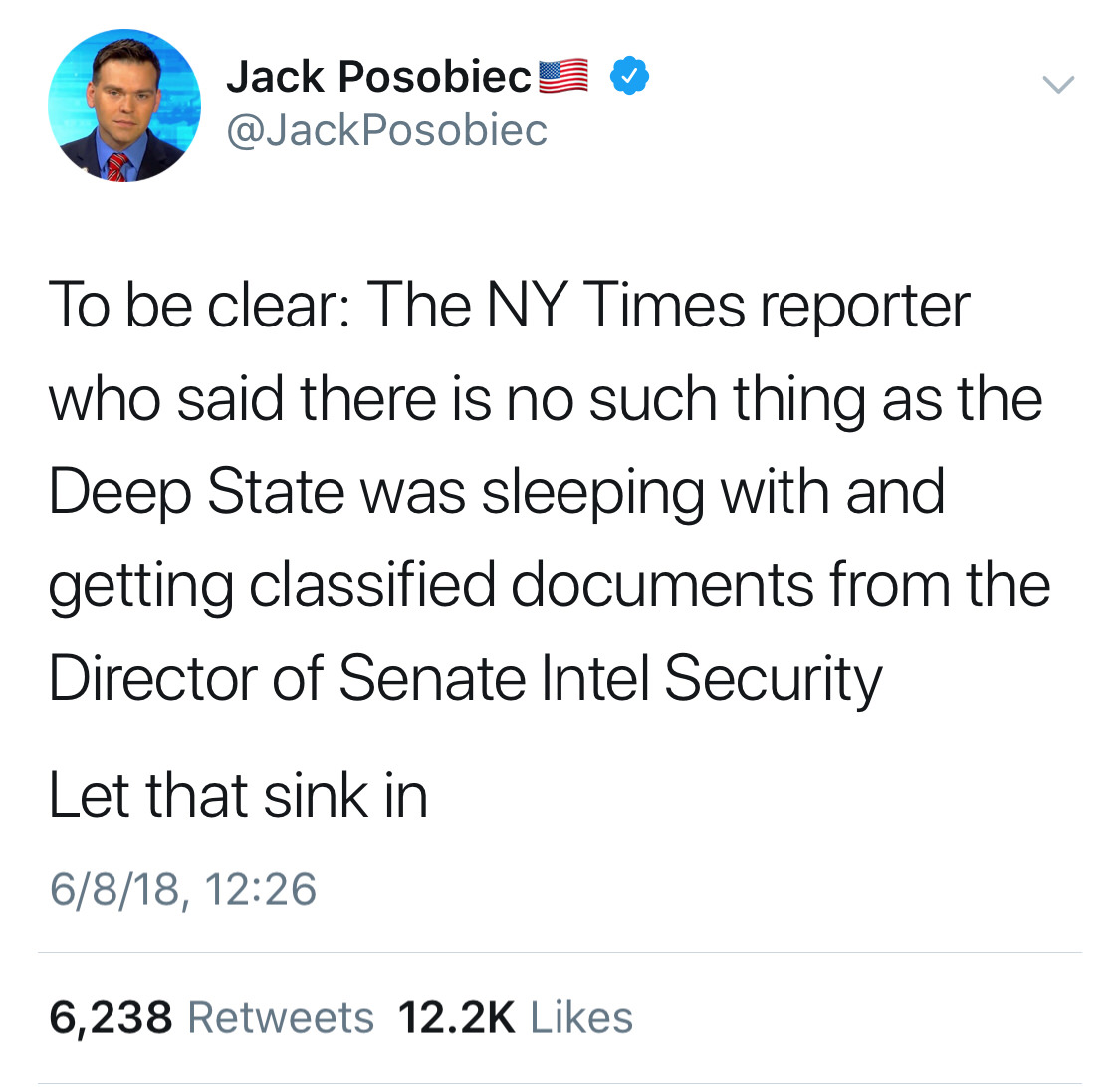The height and width of the screenshot is (1087, 1120).
Task: Open Jack Posobiec's profile photo
Action: tap(124, 105)
